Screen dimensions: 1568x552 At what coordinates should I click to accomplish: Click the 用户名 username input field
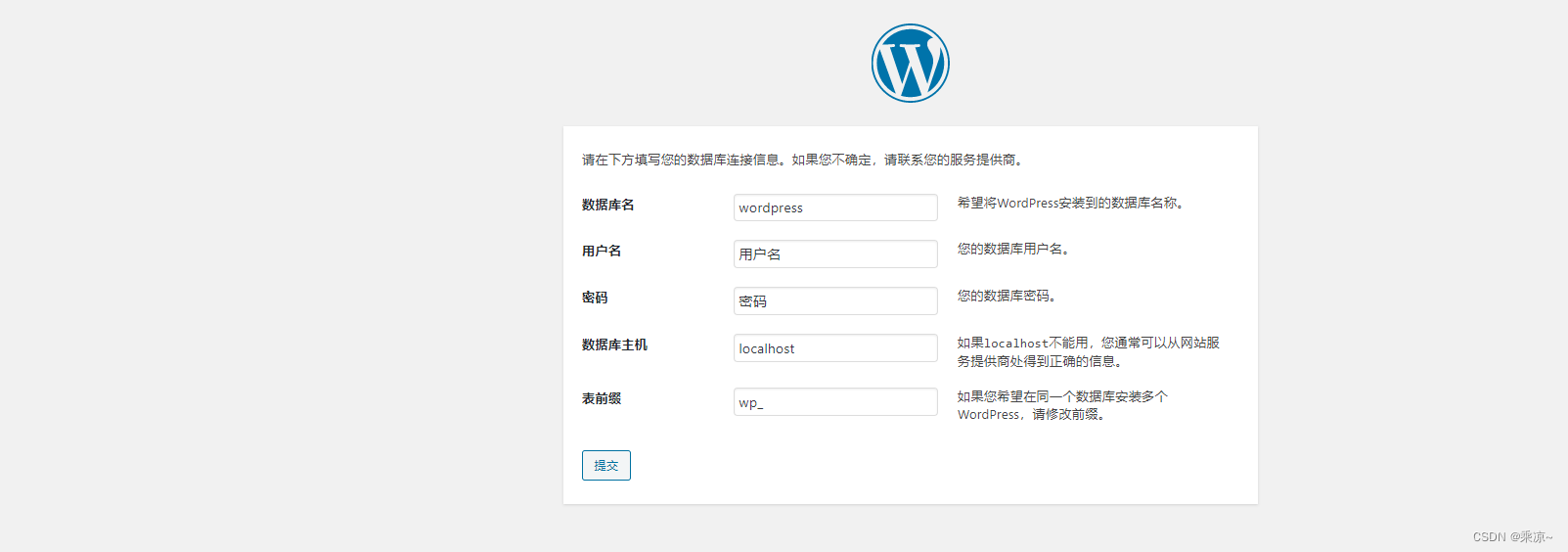pyautogui.click(x=835, y=253)
